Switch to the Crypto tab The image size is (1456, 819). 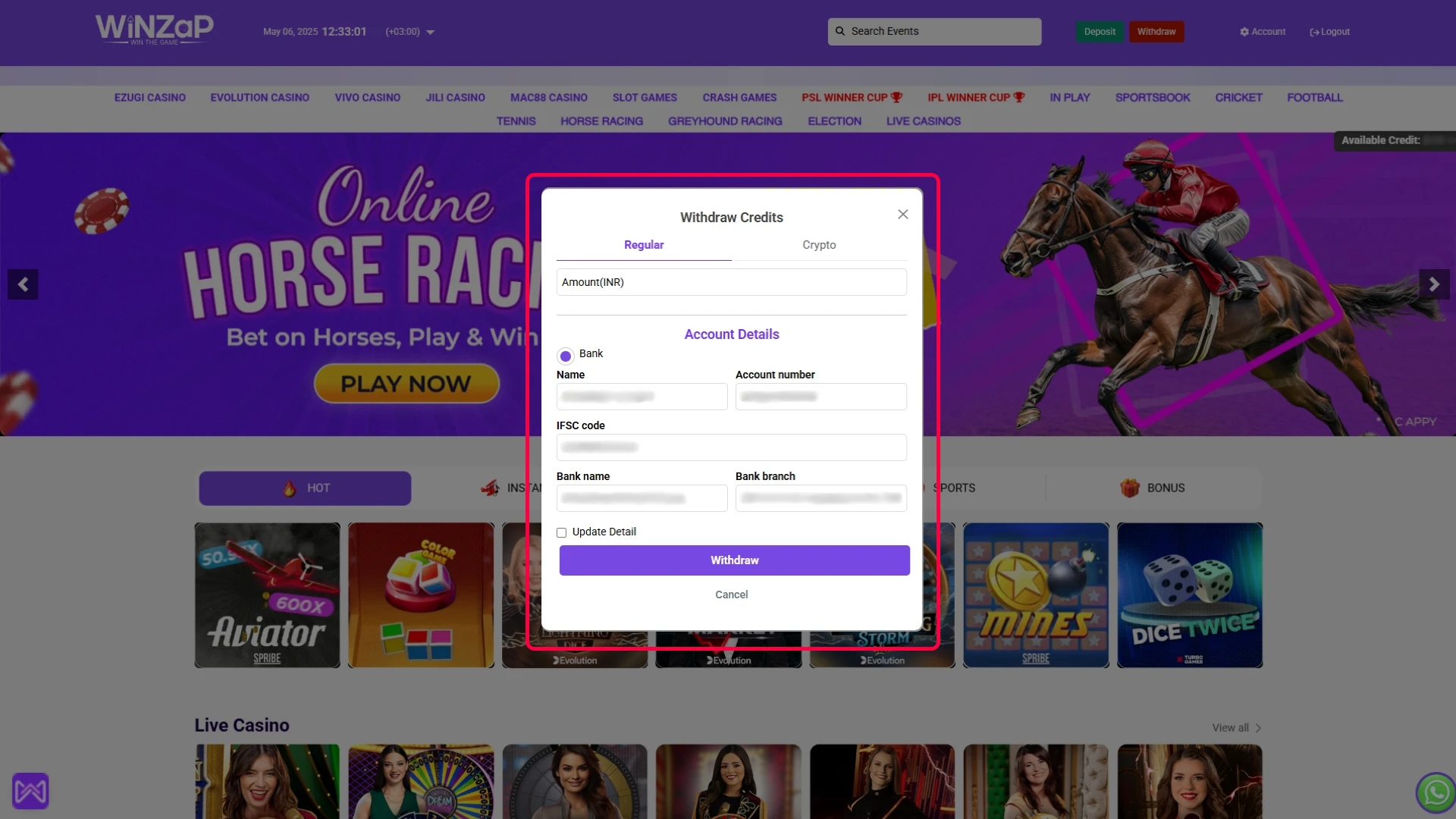pos(819,245)
